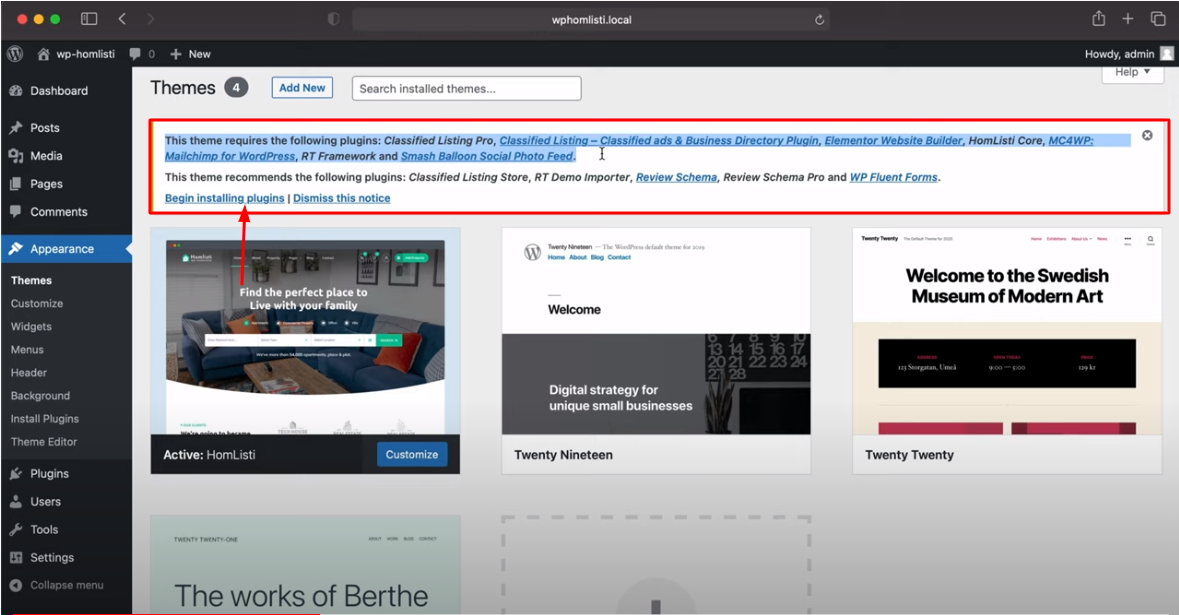Click the Appearance brush icon

(x=16, y=249)
